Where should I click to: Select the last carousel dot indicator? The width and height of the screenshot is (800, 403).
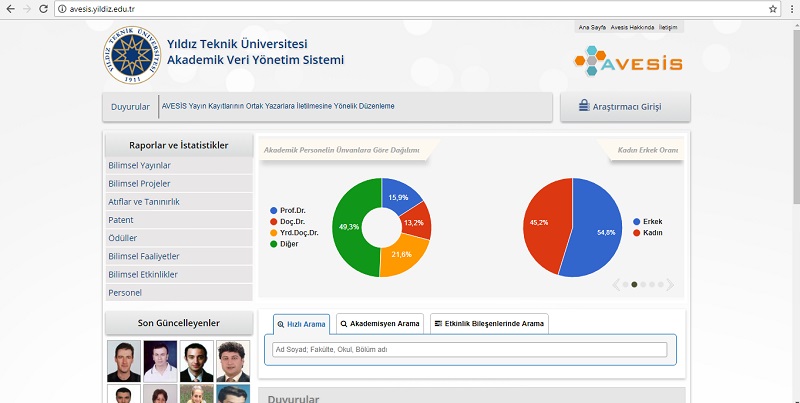[x=661, y=285]
